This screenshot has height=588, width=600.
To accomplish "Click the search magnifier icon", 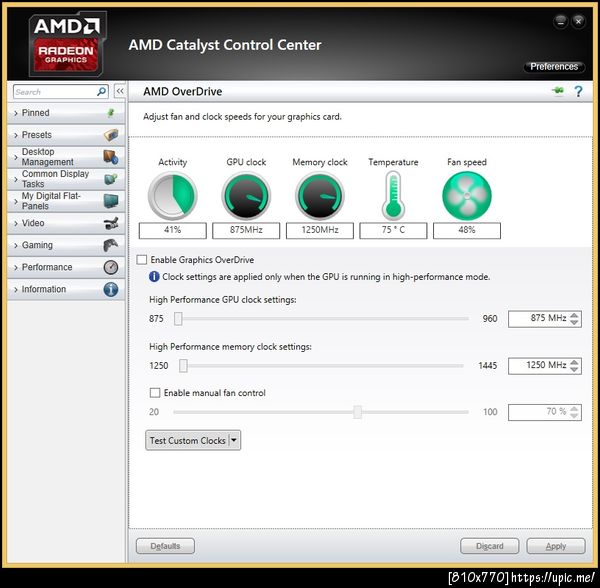I will tap(101, 92).
